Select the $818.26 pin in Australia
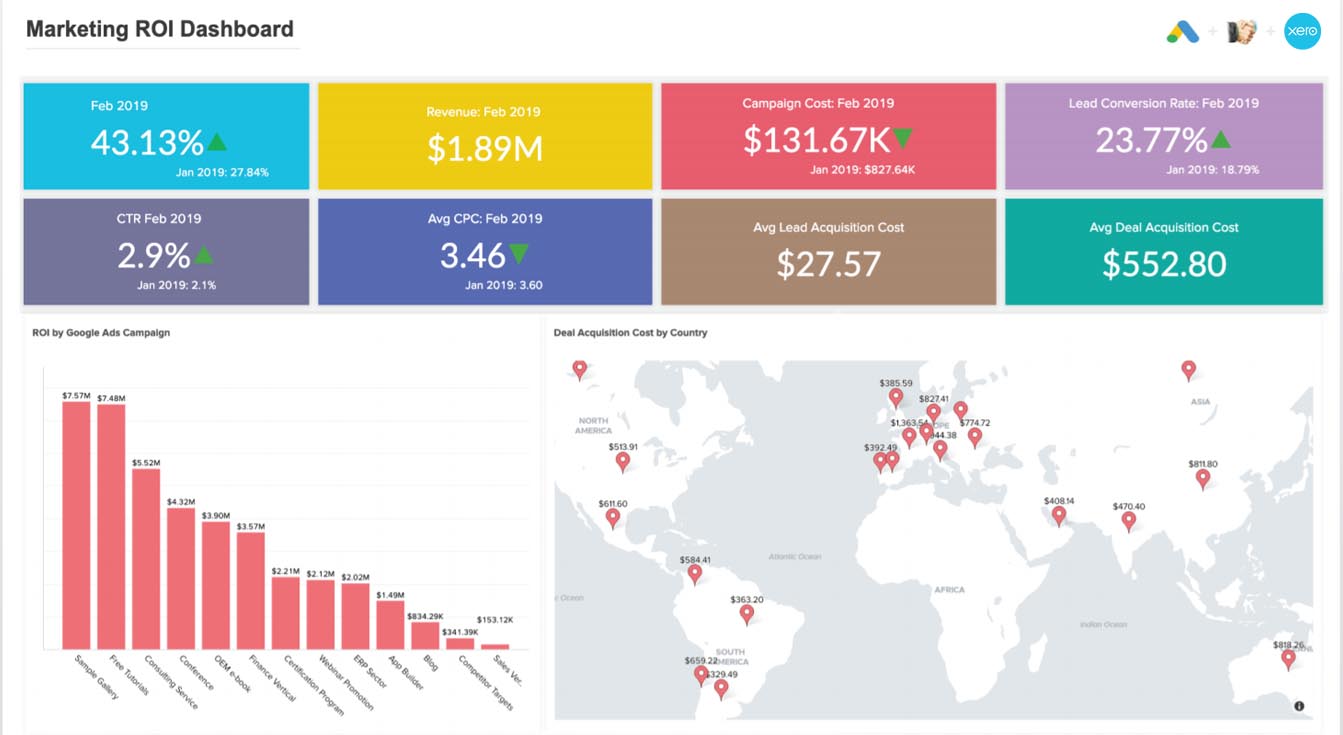1343x735 pixels. click(x=1288, y=659)
